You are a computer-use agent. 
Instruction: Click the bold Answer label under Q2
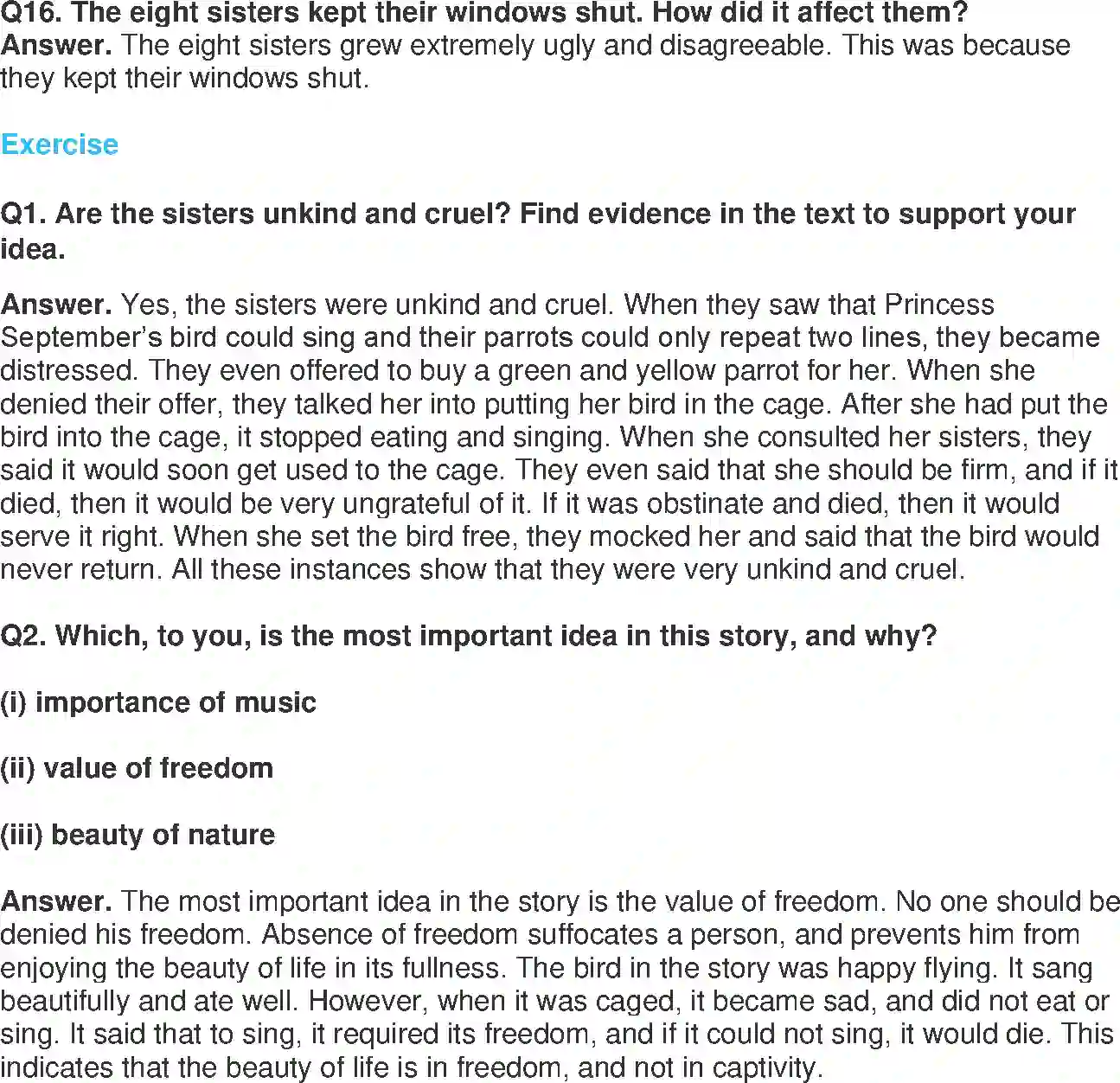pos(56,901)
